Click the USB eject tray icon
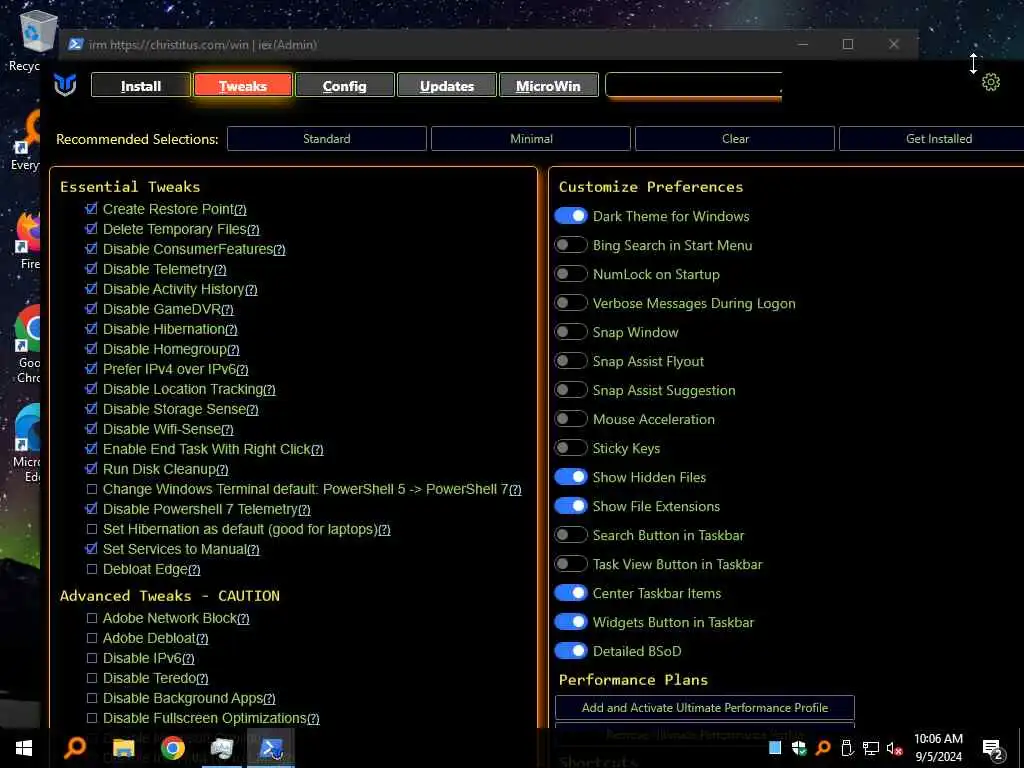The height and width of the screenshot is (768, 1024). coord(847,748)
